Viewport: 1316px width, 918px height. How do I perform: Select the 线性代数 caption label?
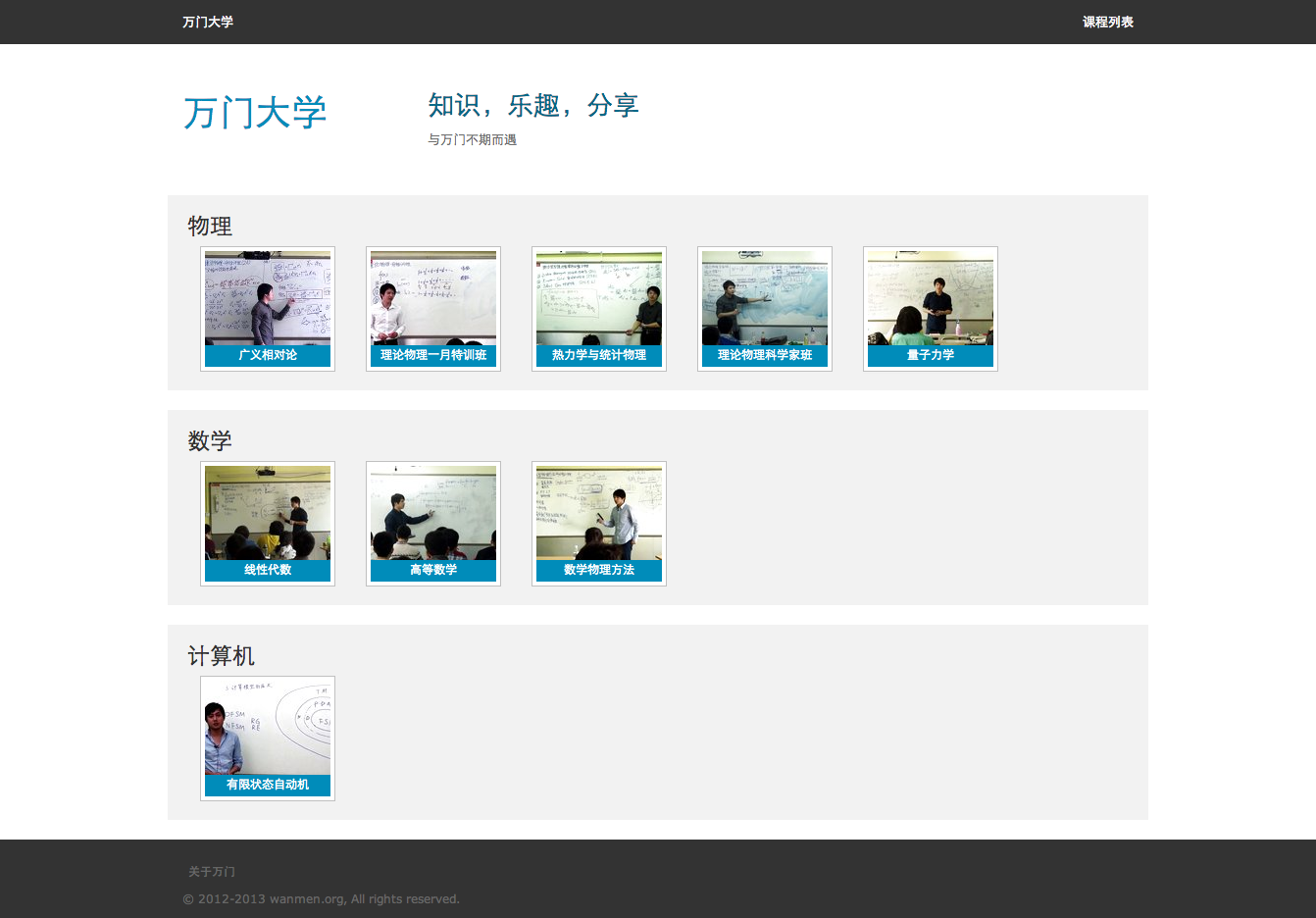268,570
